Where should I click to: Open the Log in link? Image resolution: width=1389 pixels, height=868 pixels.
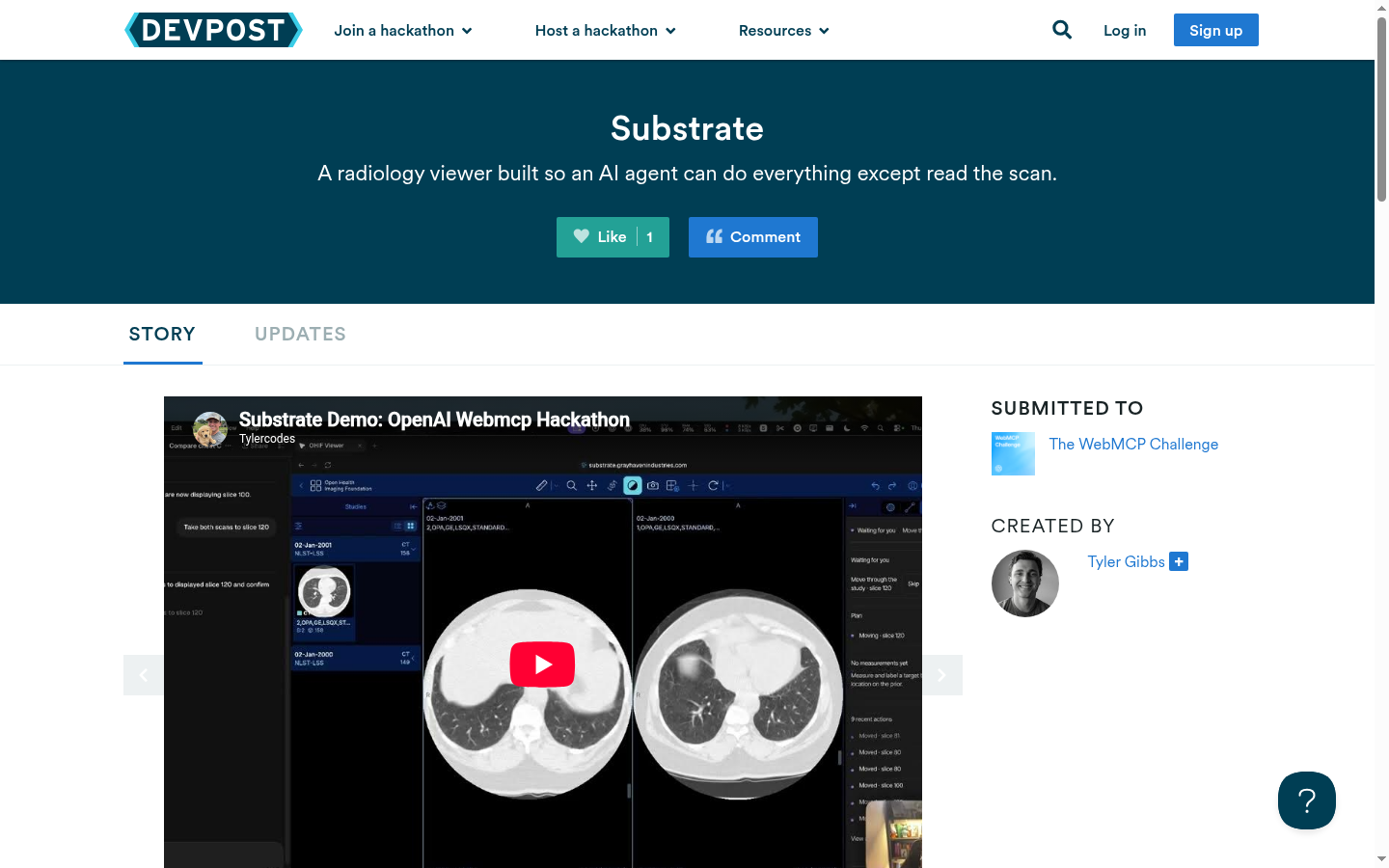tap(1125, 31)
